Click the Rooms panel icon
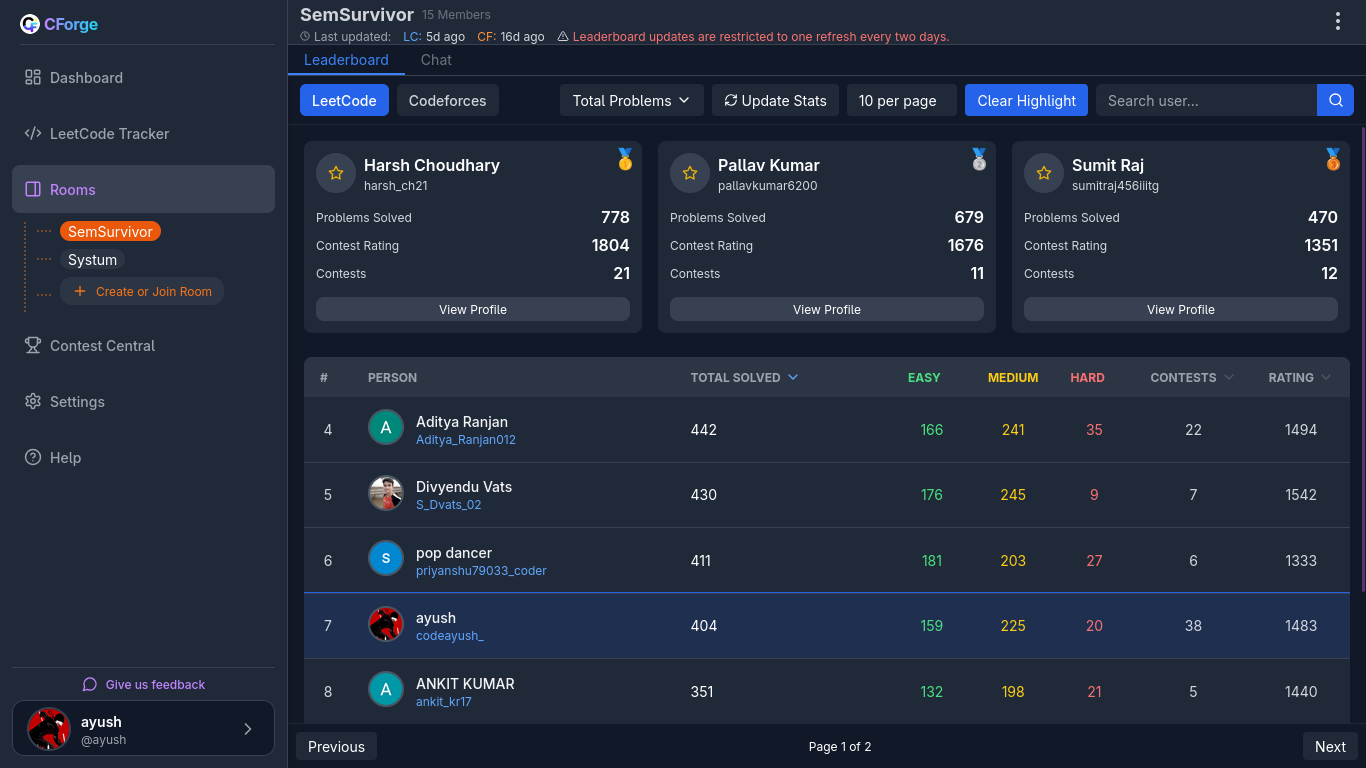Image resolution: width=1366 pixels, height=768 pixels. 35,188
